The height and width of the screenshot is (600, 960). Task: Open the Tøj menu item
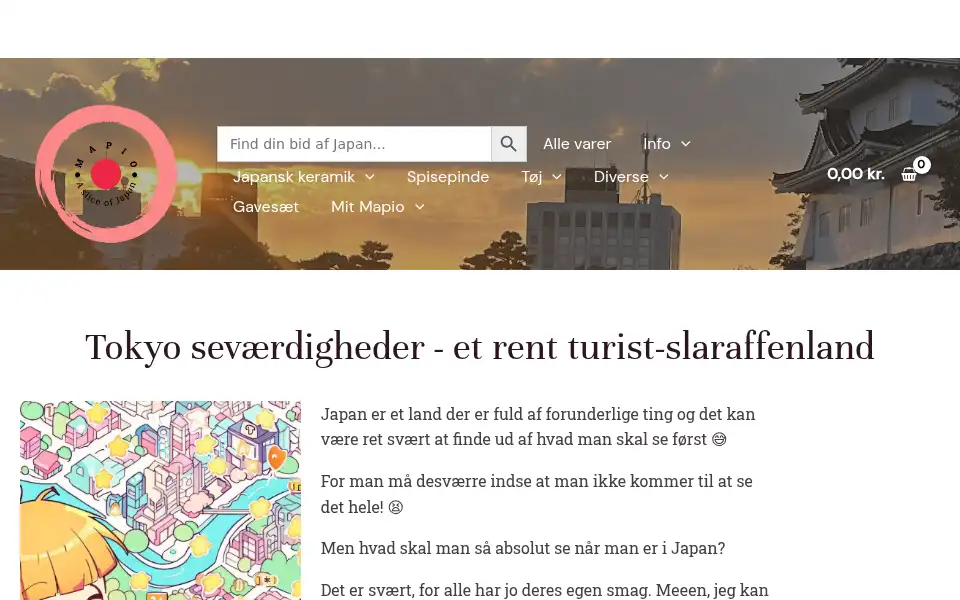pos(531,177)
